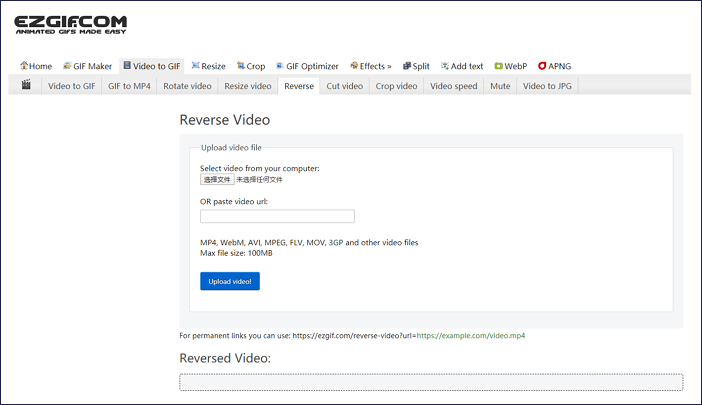Select the Resize tool in the top menu
The width and height of the screenshot is (702, 405).
coord(208,66)
